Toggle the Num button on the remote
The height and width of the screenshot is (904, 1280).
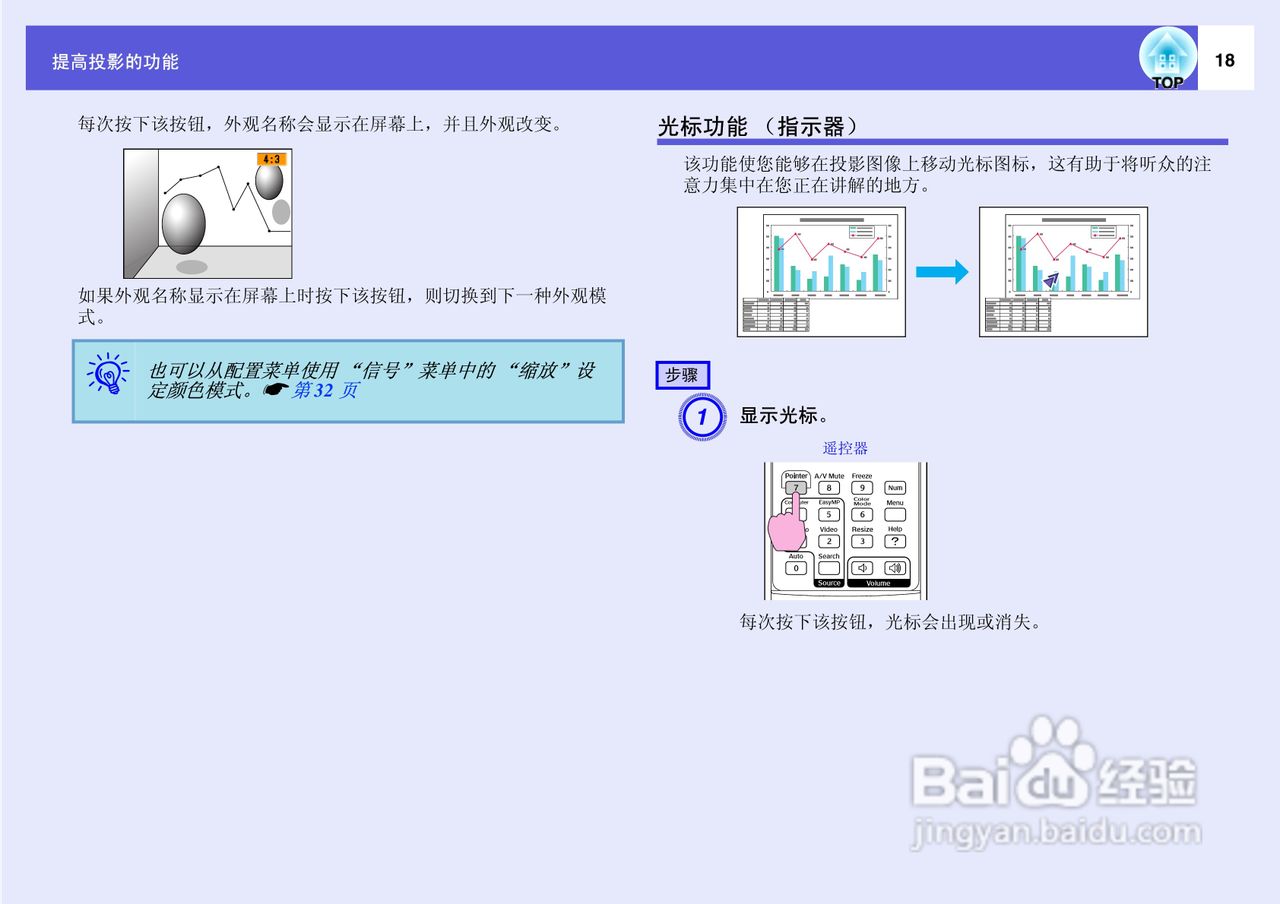[895, 488]
